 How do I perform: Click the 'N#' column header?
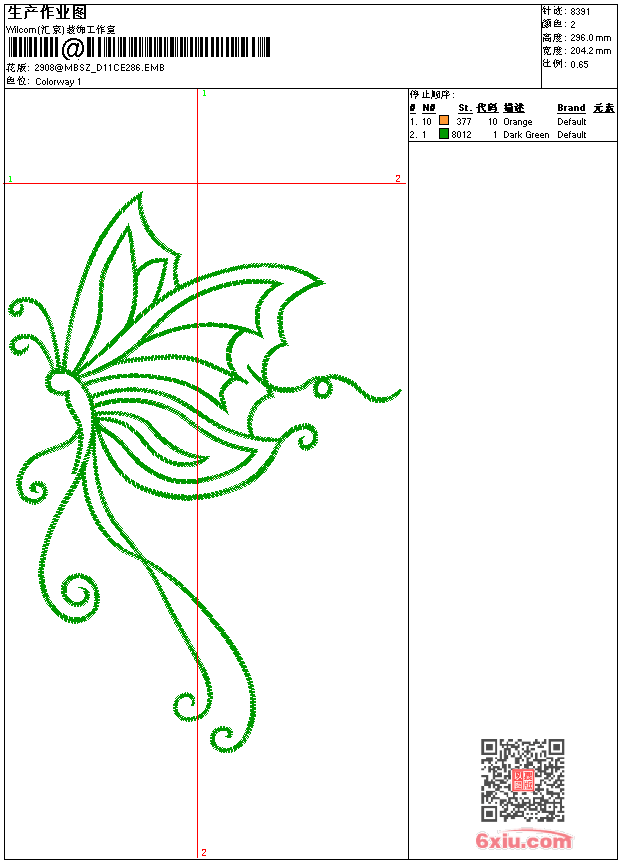click(429, 108)
